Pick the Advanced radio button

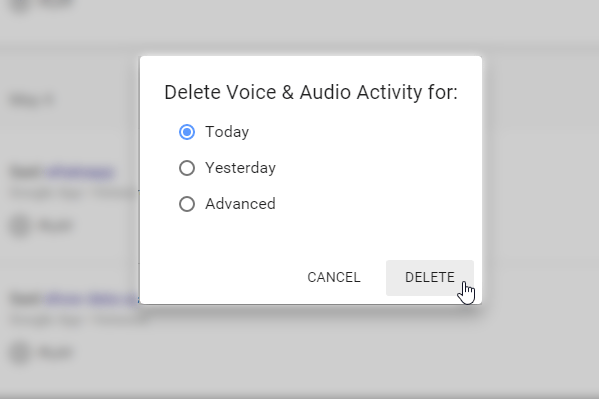tap(187, 204)
